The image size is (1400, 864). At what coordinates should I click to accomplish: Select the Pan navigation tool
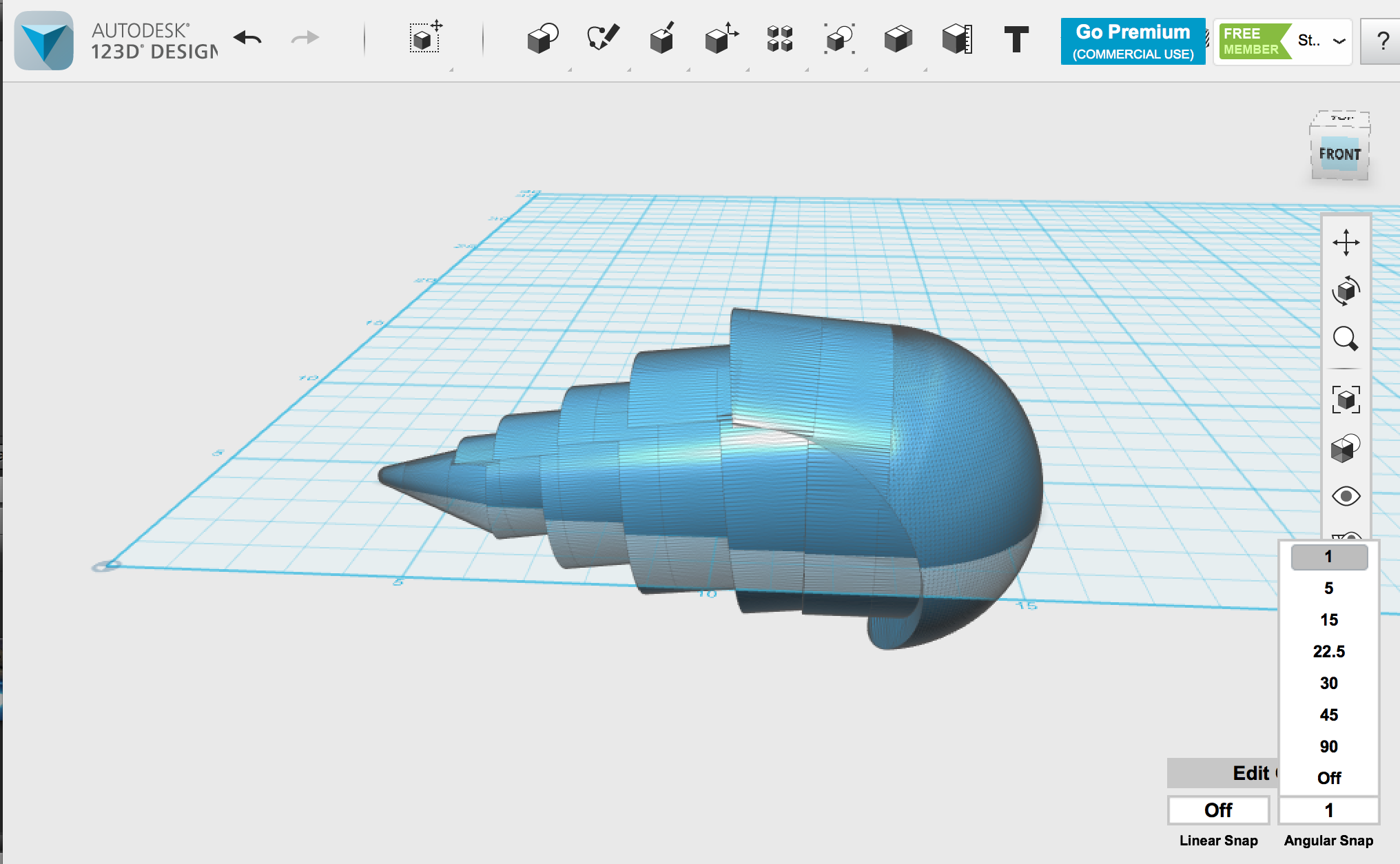(1346, 243)
